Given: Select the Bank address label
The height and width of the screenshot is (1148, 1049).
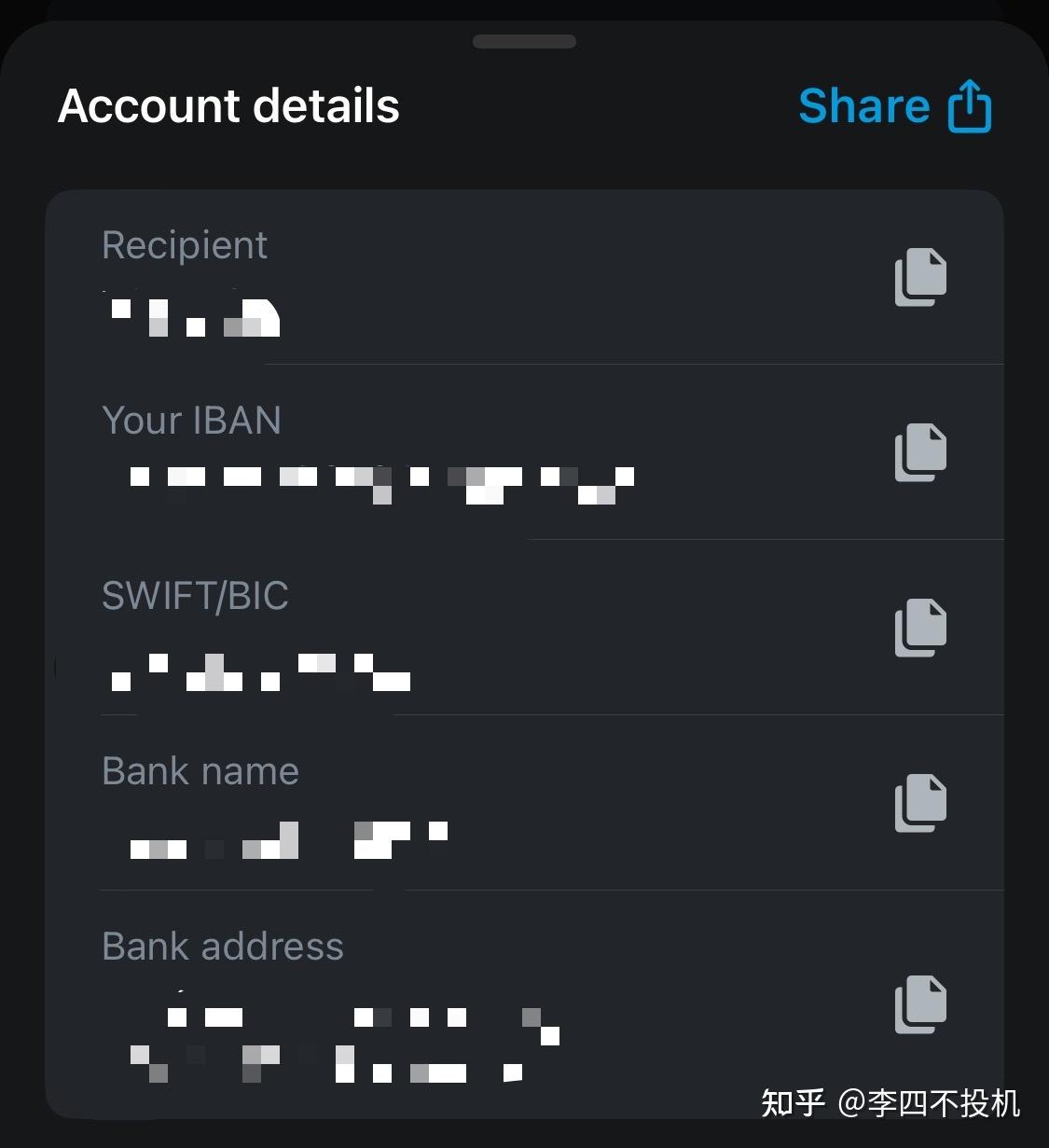Looking at the screenshot, I should click(223, 947).
